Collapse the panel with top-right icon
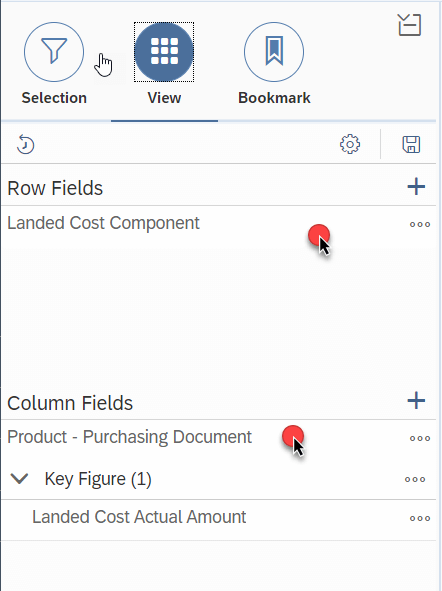This screenshot has width=442, height=591. [x=410, y=25]
